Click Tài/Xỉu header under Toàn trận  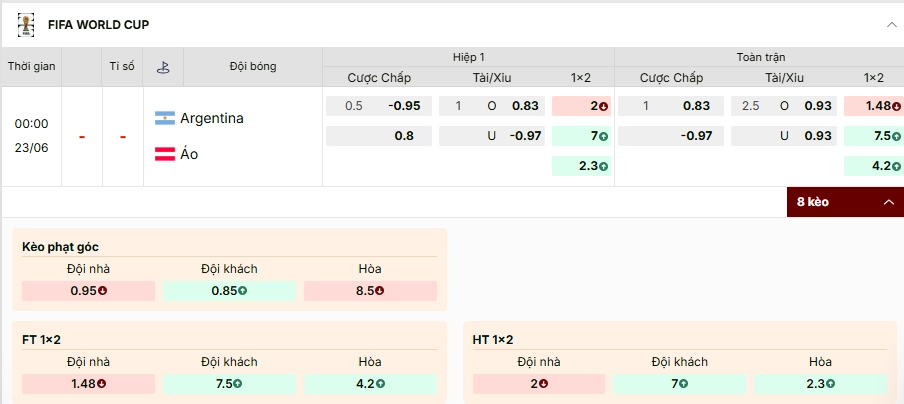click(x=784, y=78)
